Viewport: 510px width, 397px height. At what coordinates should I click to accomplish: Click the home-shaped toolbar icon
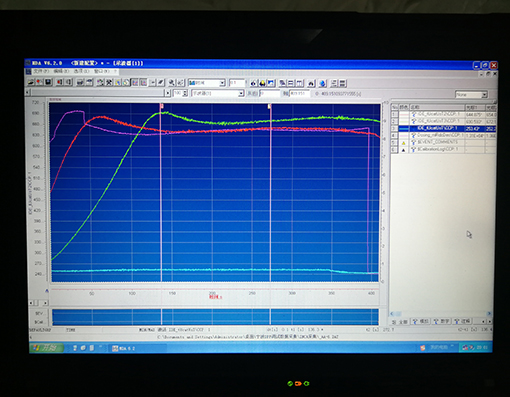coord(311,83)
